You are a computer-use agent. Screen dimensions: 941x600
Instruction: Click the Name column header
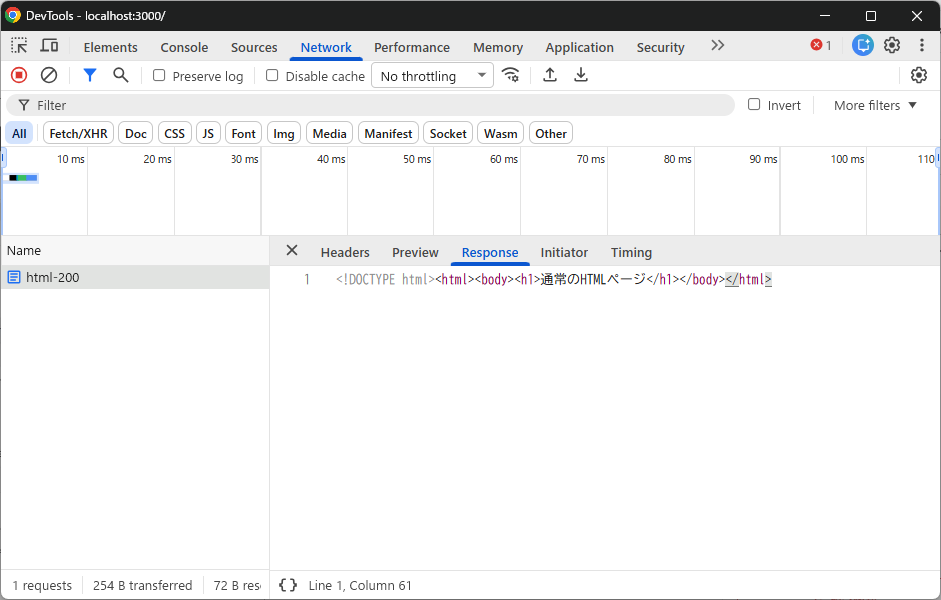pyautogui.click(x=134, y=251)
